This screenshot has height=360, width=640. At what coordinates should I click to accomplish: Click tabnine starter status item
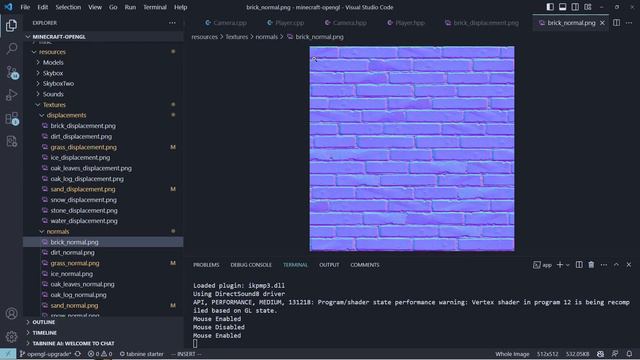(x=141, y=354)
